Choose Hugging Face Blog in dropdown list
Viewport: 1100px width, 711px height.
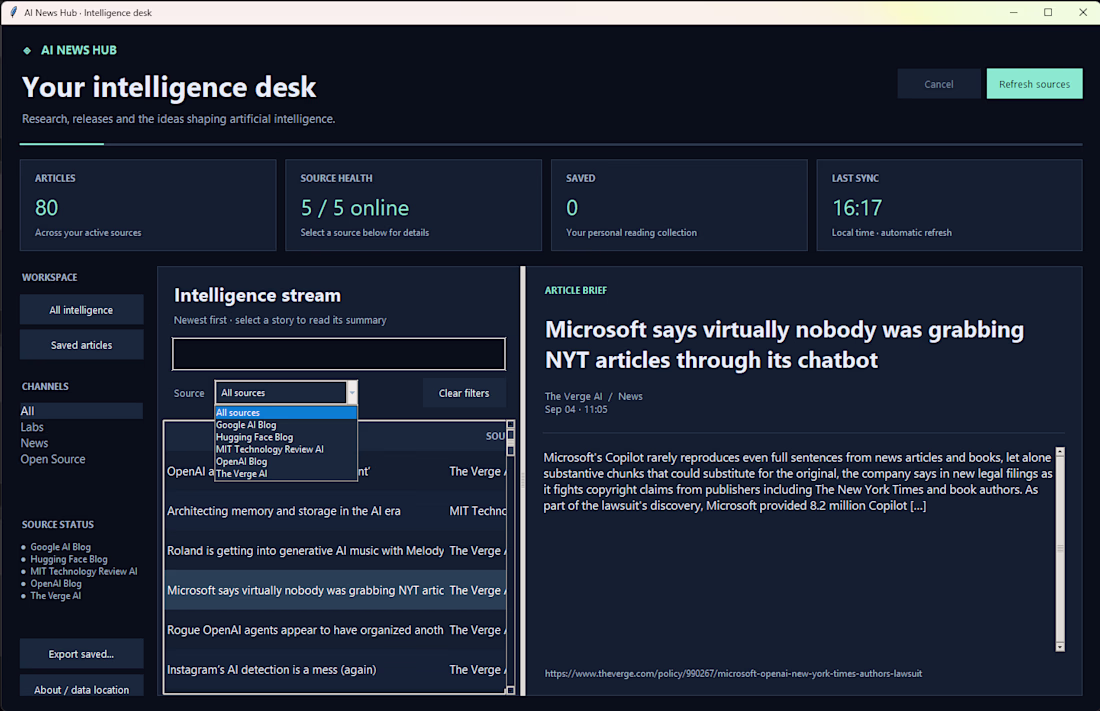coord(286,437)
